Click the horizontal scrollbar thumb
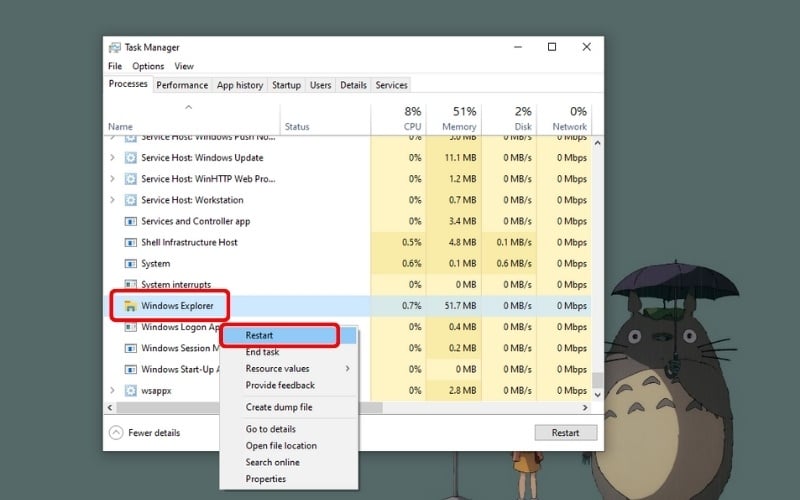Viewport: 800px width, 500px height. coord(249,408)
